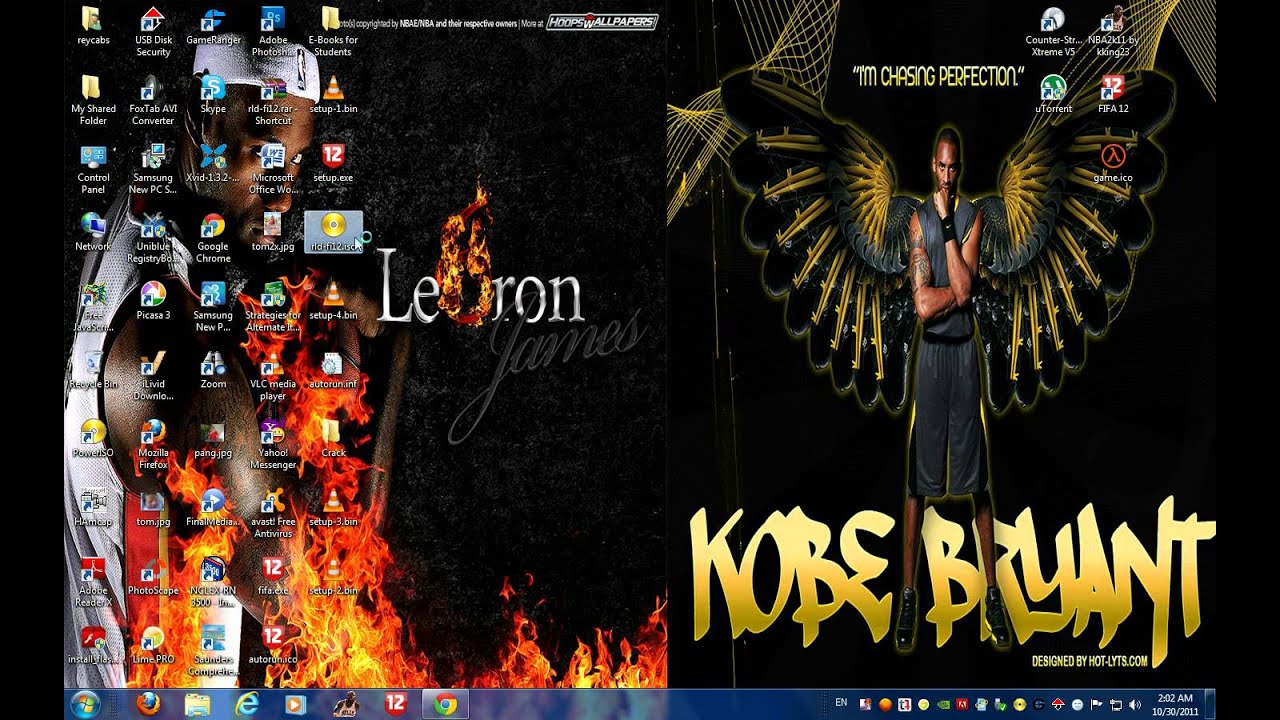The height and width of the screenshot is (720, 1280).
Task: Select the setup.exe file
Action: (333, 165)
